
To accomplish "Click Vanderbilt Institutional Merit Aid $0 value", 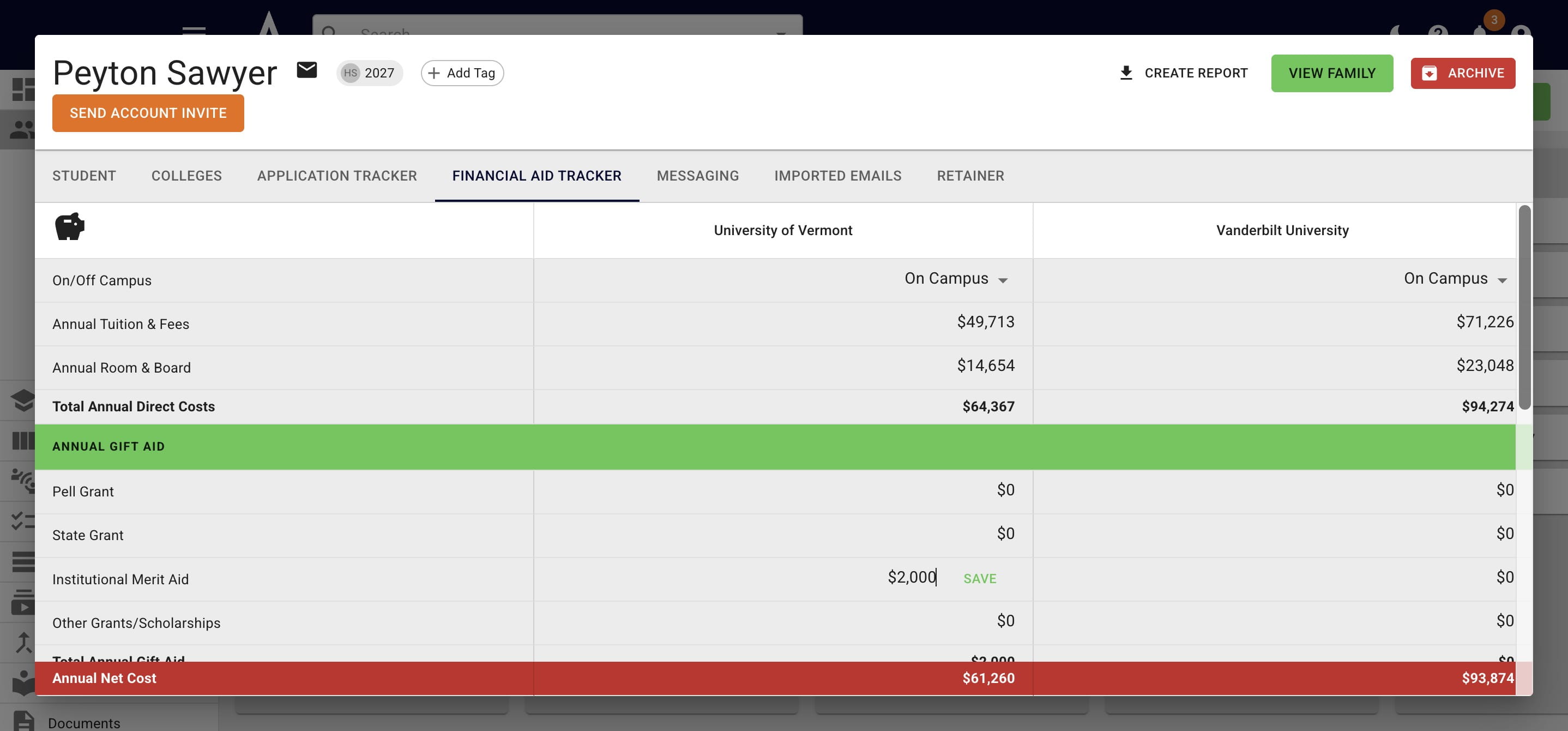I will [1505, 578].
